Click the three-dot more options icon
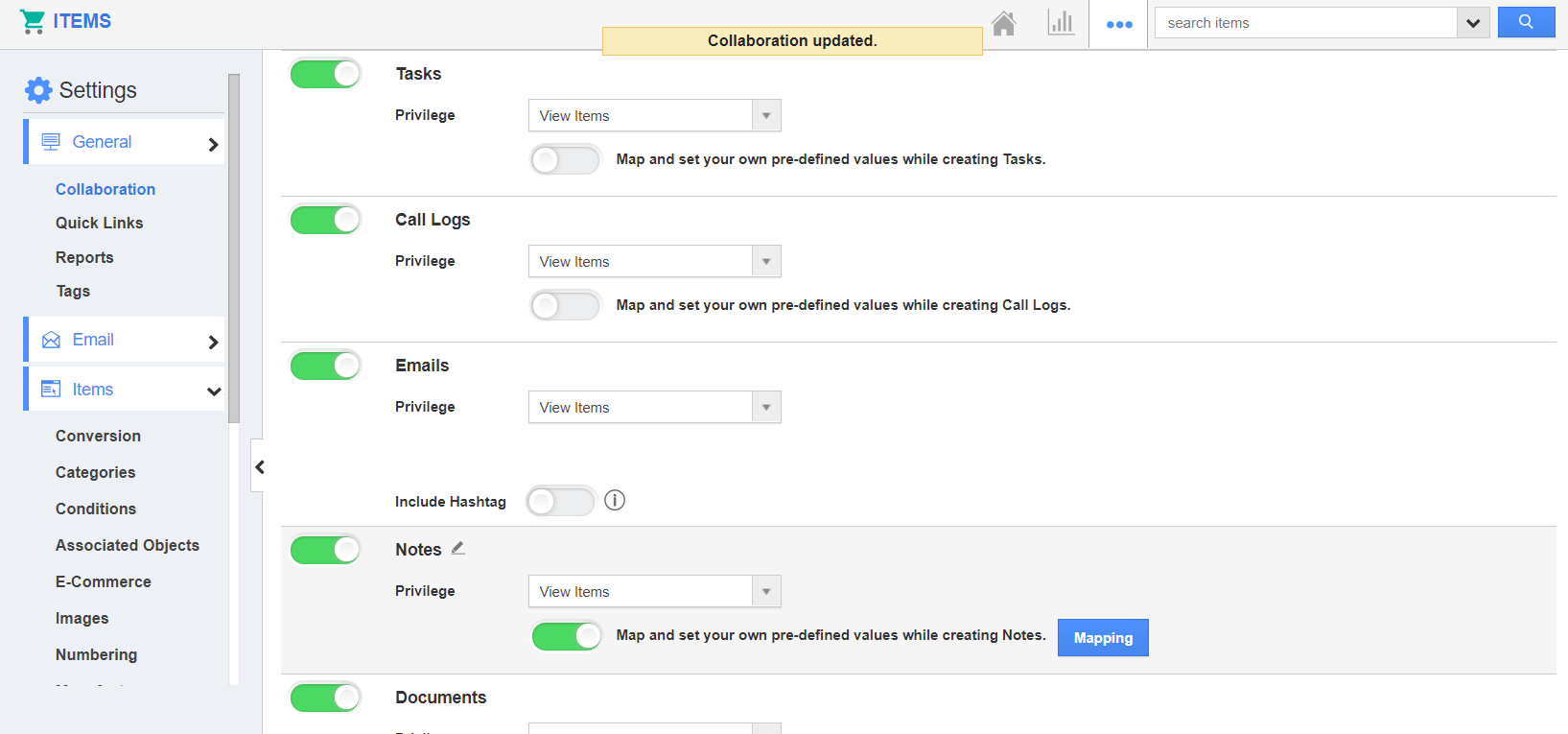This screenshot has width=1568, height=734. [x=1118, y=24]
